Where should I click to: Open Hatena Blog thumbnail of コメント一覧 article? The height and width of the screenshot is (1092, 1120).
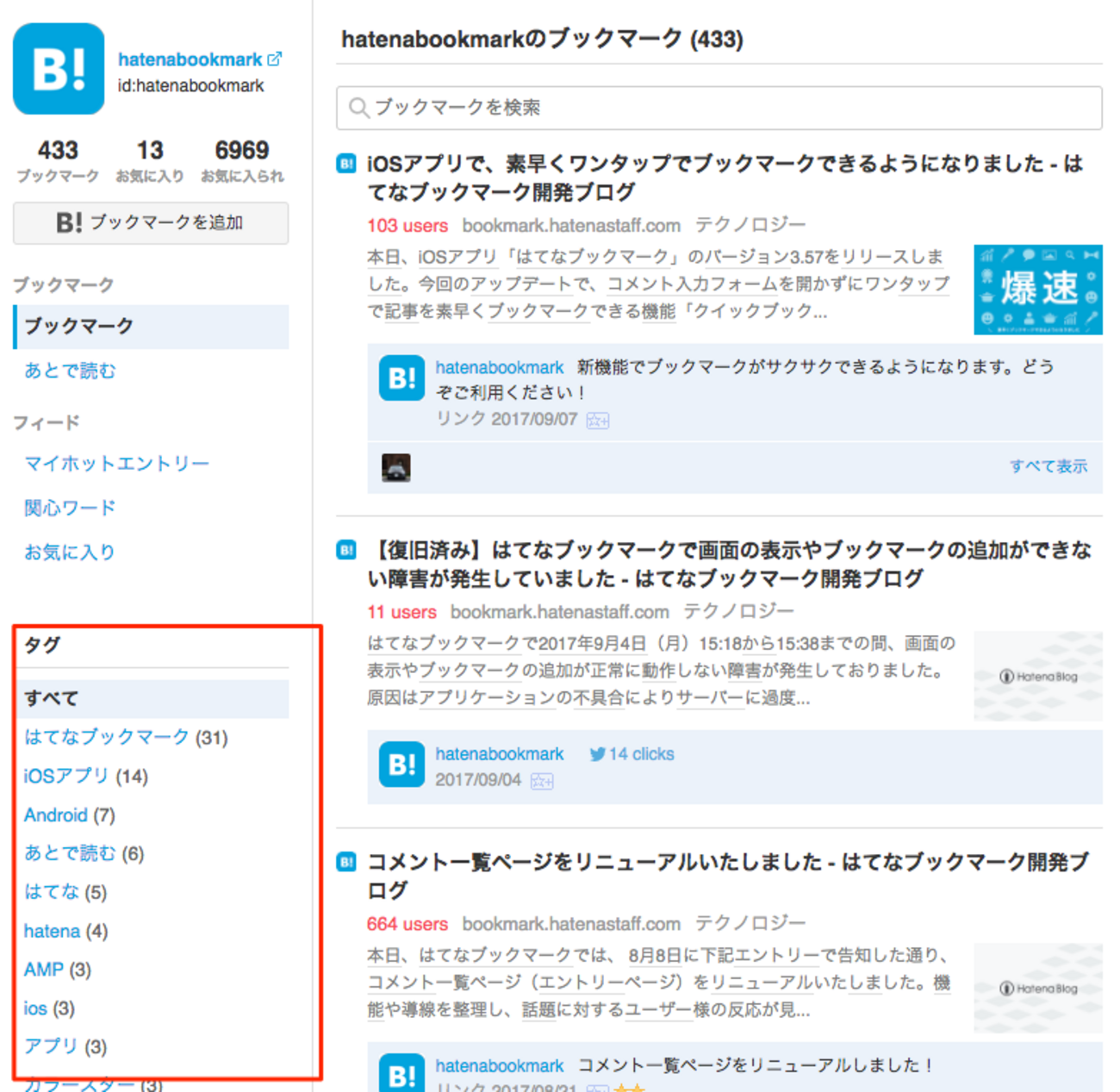pyautogui.click(x=1038, y=989)
